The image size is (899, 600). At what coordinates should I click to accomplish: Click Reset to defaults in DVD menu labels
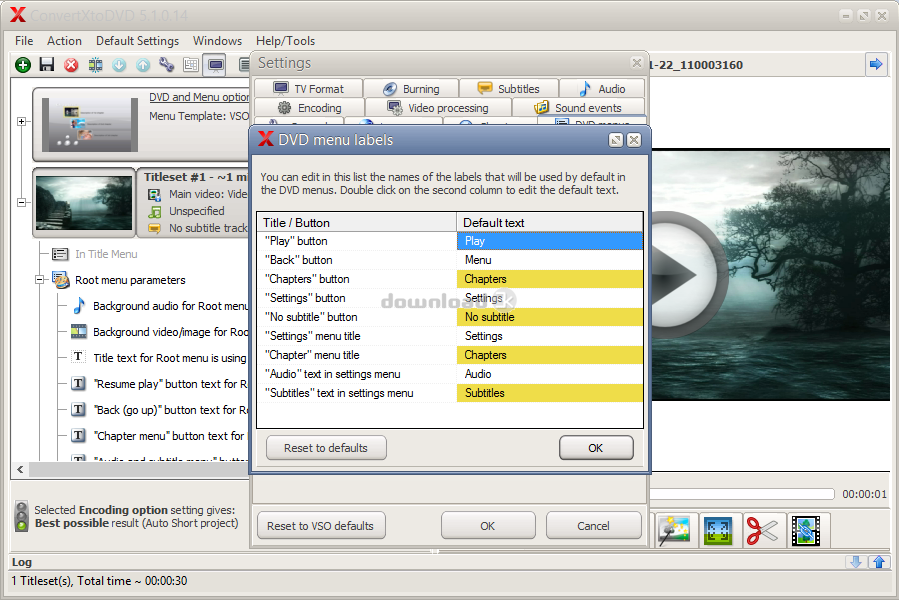click(x=326, y=448)
